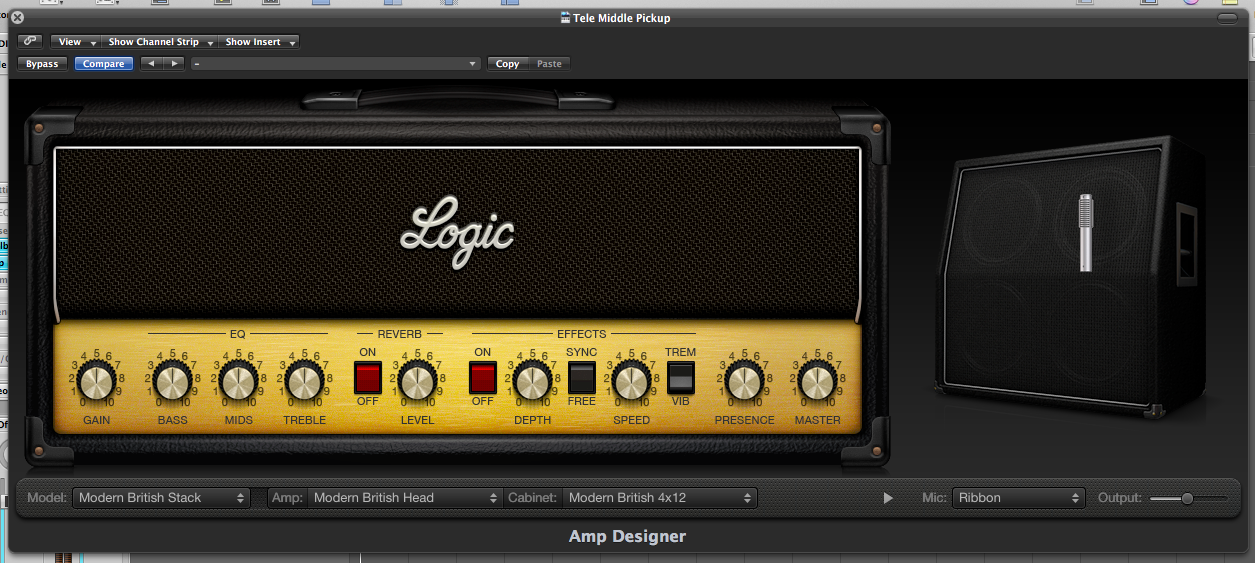Click the Bypass button
The height and width of the screenshot is (563, 1255).
42,64
